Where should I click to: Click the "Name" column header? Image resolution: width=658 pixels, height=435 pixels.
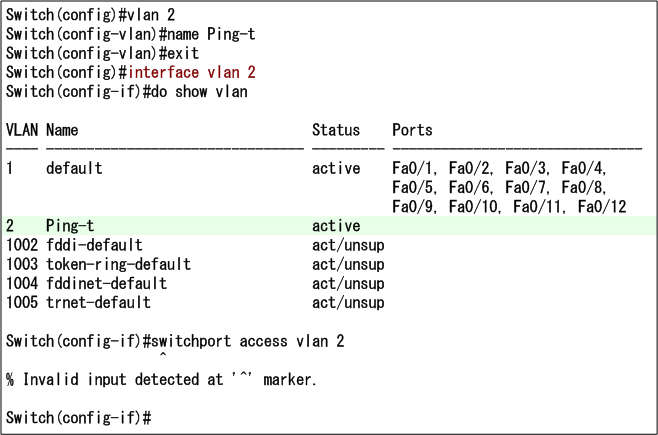62,130
